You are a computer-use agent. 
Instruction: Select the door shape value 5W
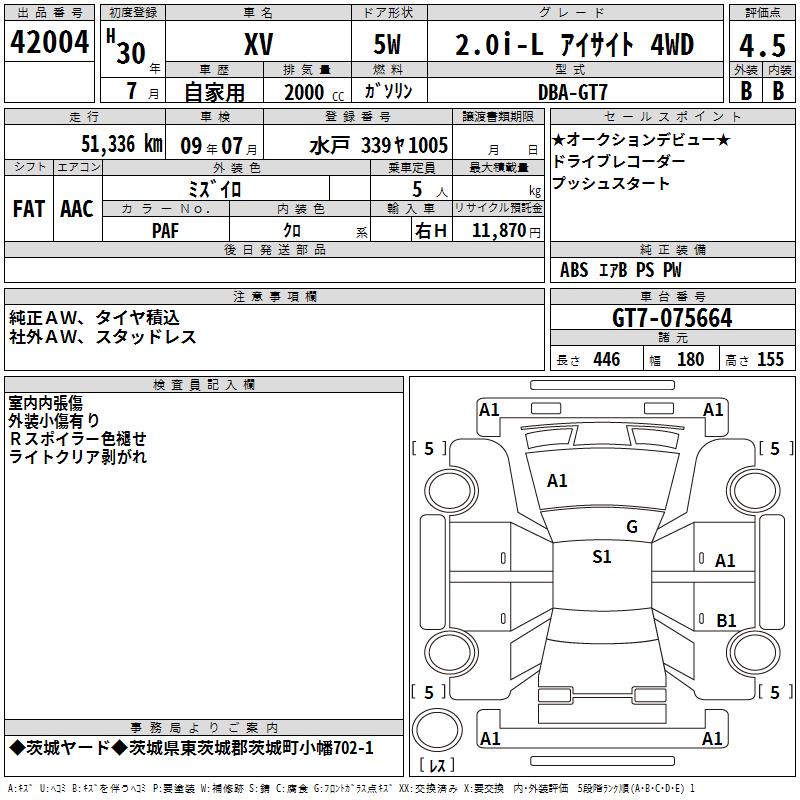pyautogui.click(x=388, y=44)
